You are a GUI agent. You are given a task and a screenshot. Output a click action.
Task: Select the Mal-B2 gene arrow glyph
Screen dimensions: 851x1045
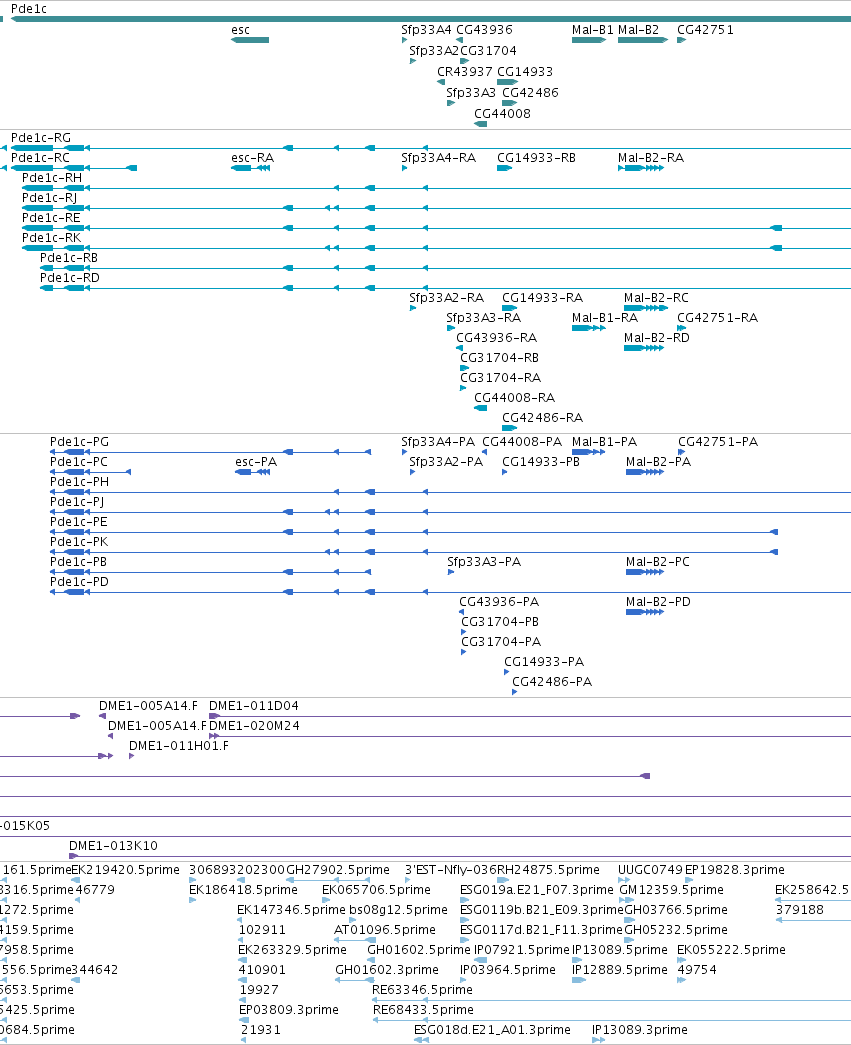point(642,40)
